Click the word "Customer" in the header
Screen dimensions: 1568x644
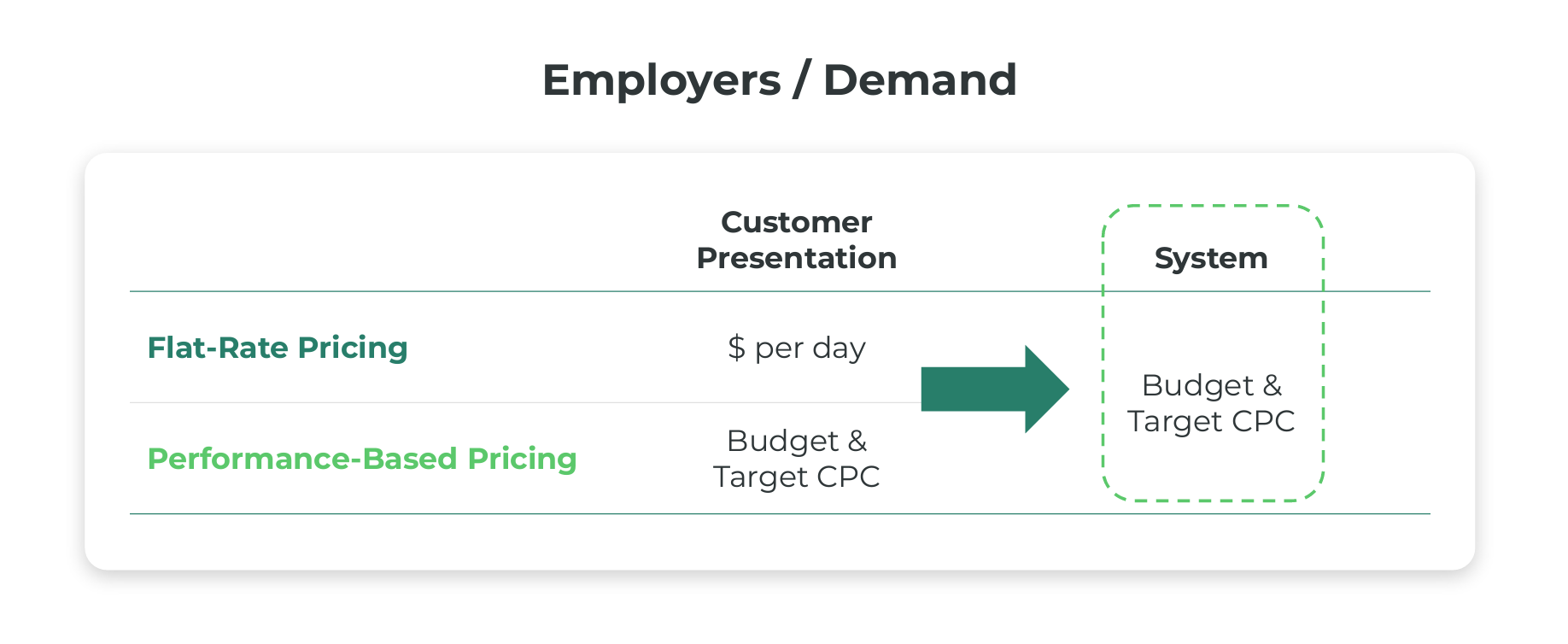(x=796, y=222)
